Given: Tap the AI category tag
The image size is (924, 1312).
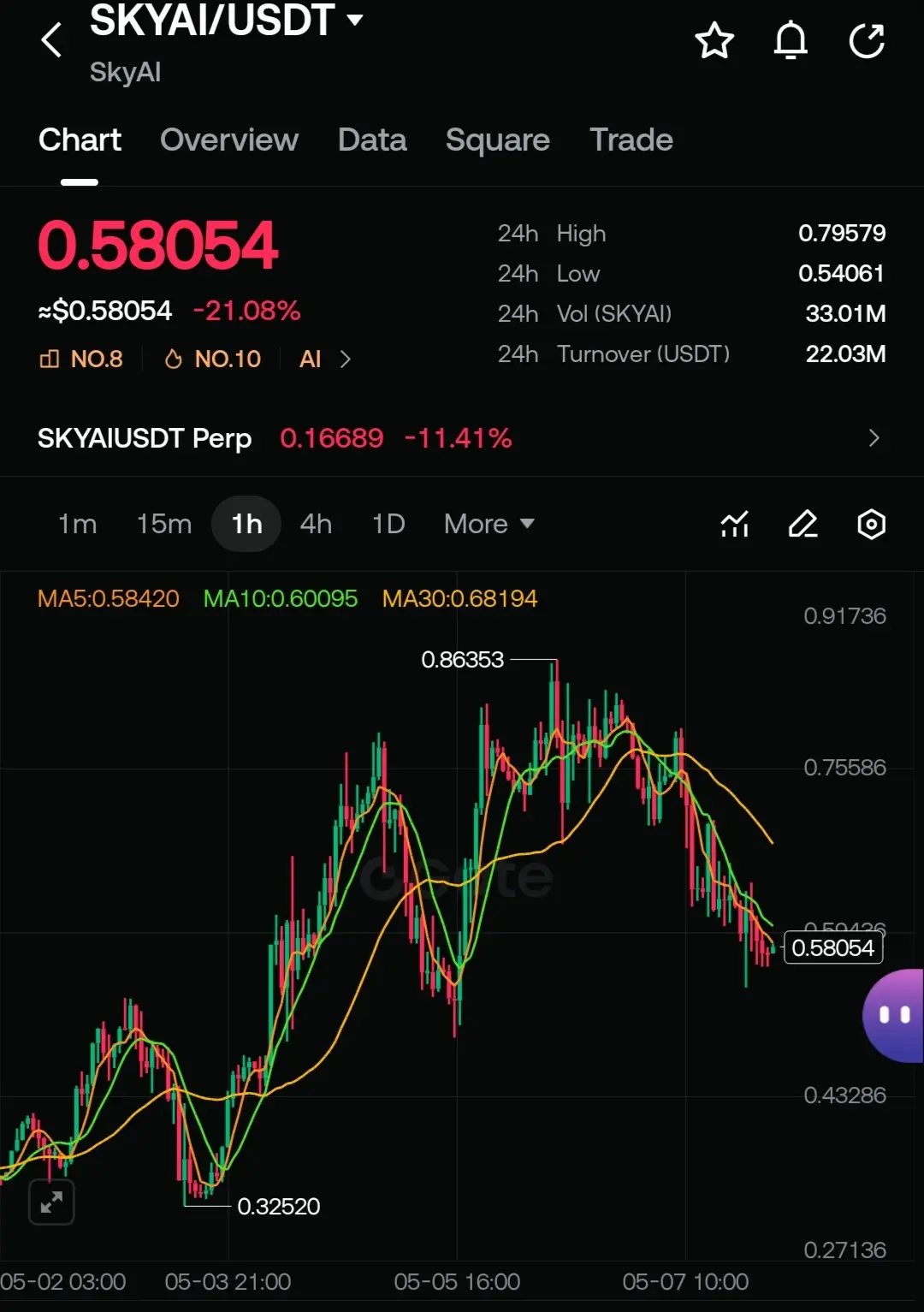Looking at the screenshot, I should (310, 359).
